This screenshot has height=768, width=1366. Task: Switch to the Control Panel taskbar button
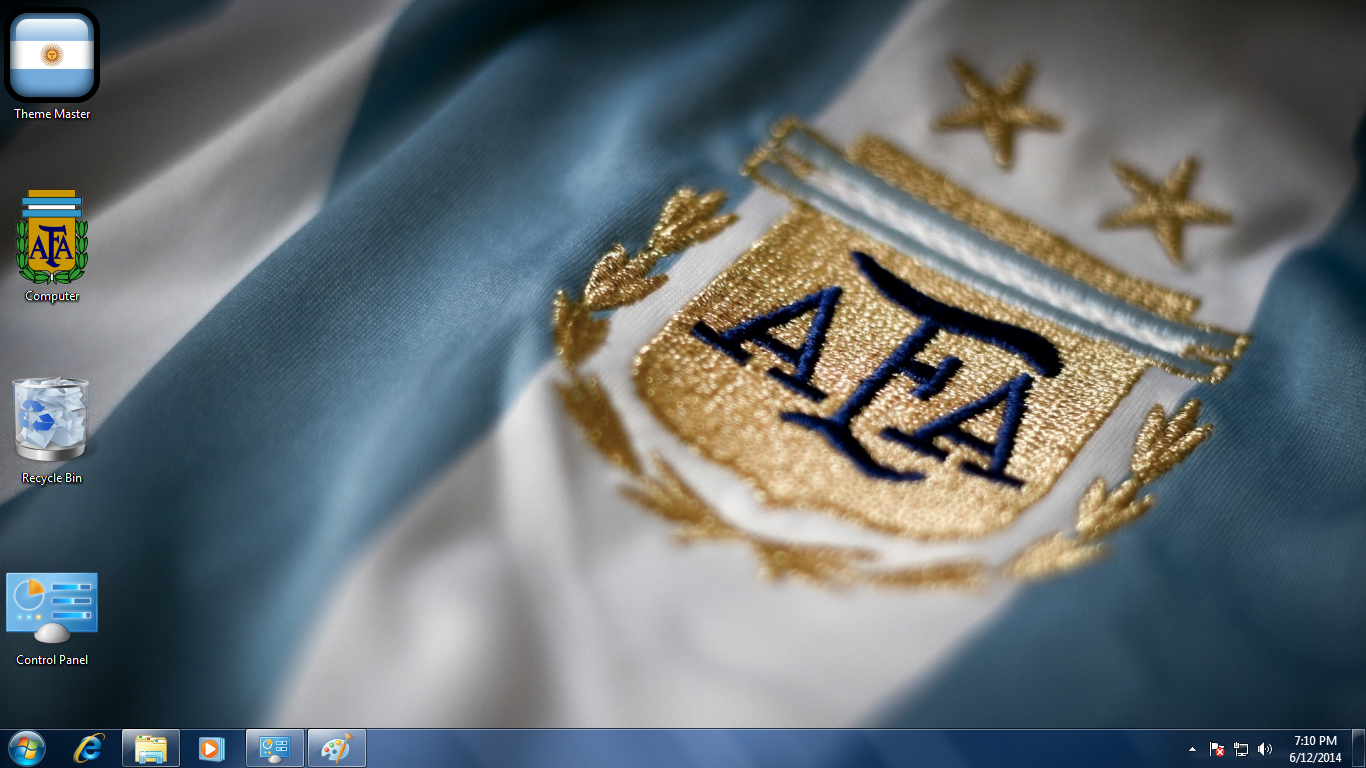pyautogui.click(x=275, y=748)
